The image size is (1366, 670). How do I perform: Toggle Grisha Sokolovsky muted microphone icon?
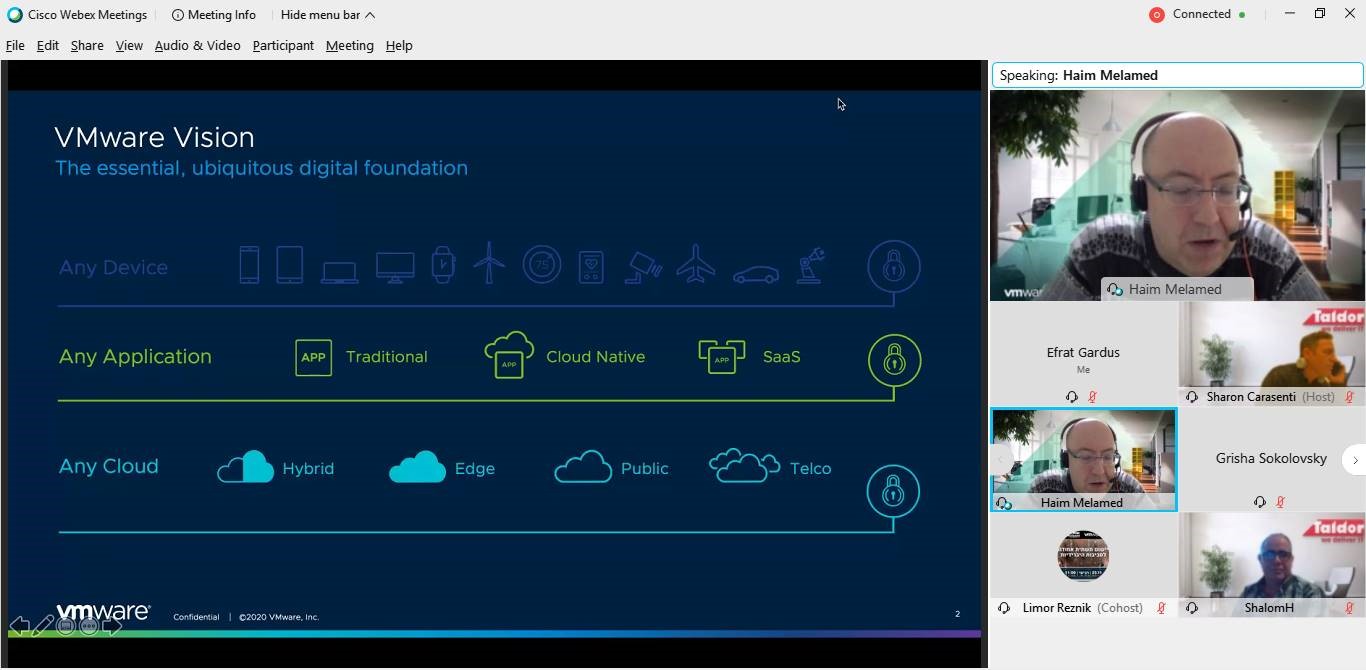(x=1280, y=502)
